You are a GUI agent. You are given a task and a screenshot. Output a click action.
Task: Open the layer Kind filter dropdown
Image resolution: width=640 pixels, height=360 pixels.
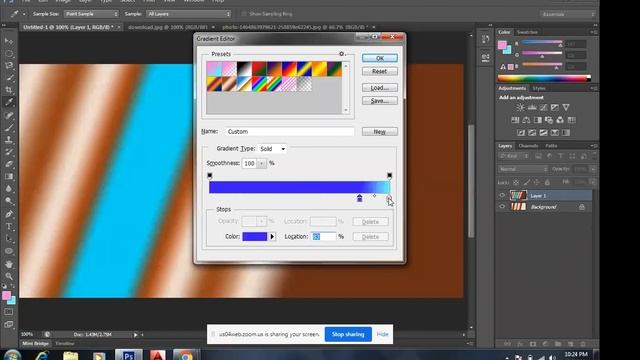(x=514, y=156)
